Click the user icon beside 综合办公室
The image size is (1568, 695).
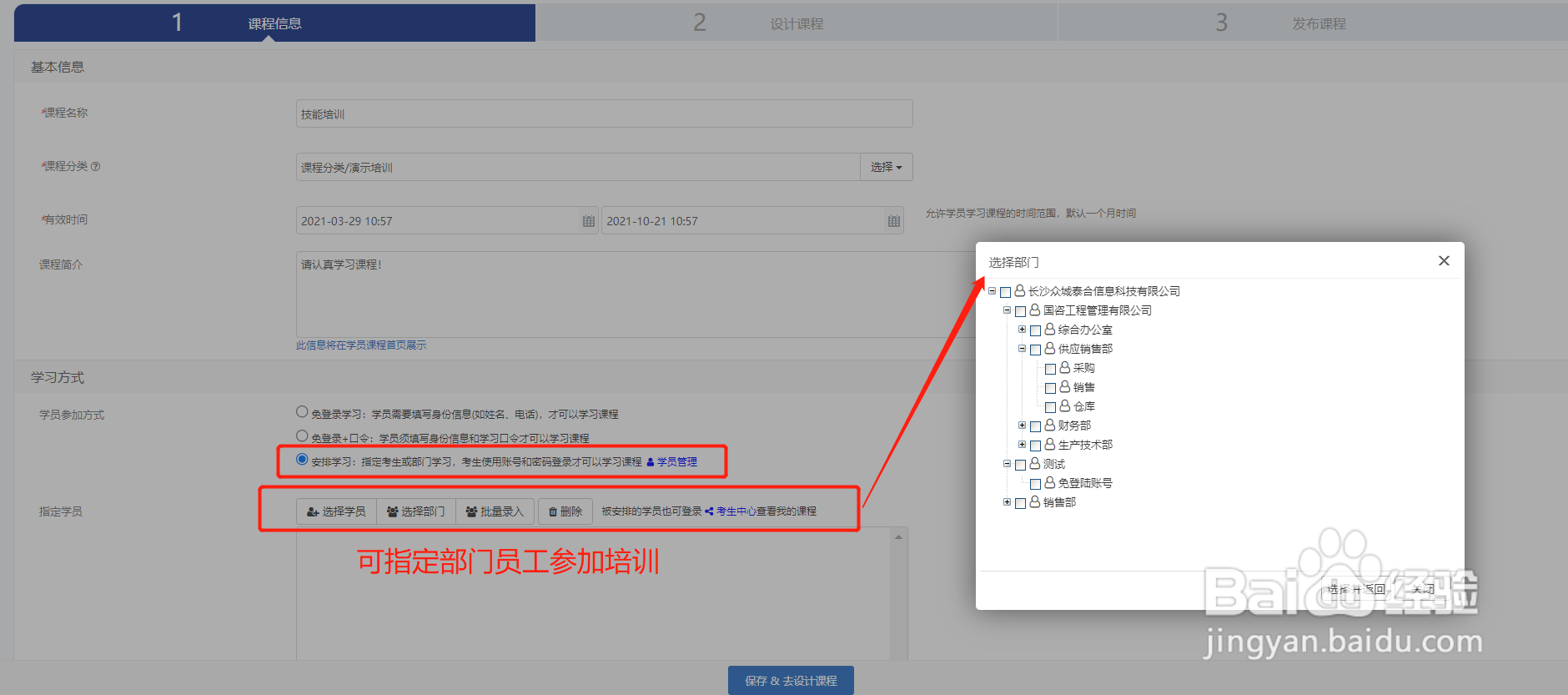(x=1049, y=329)
